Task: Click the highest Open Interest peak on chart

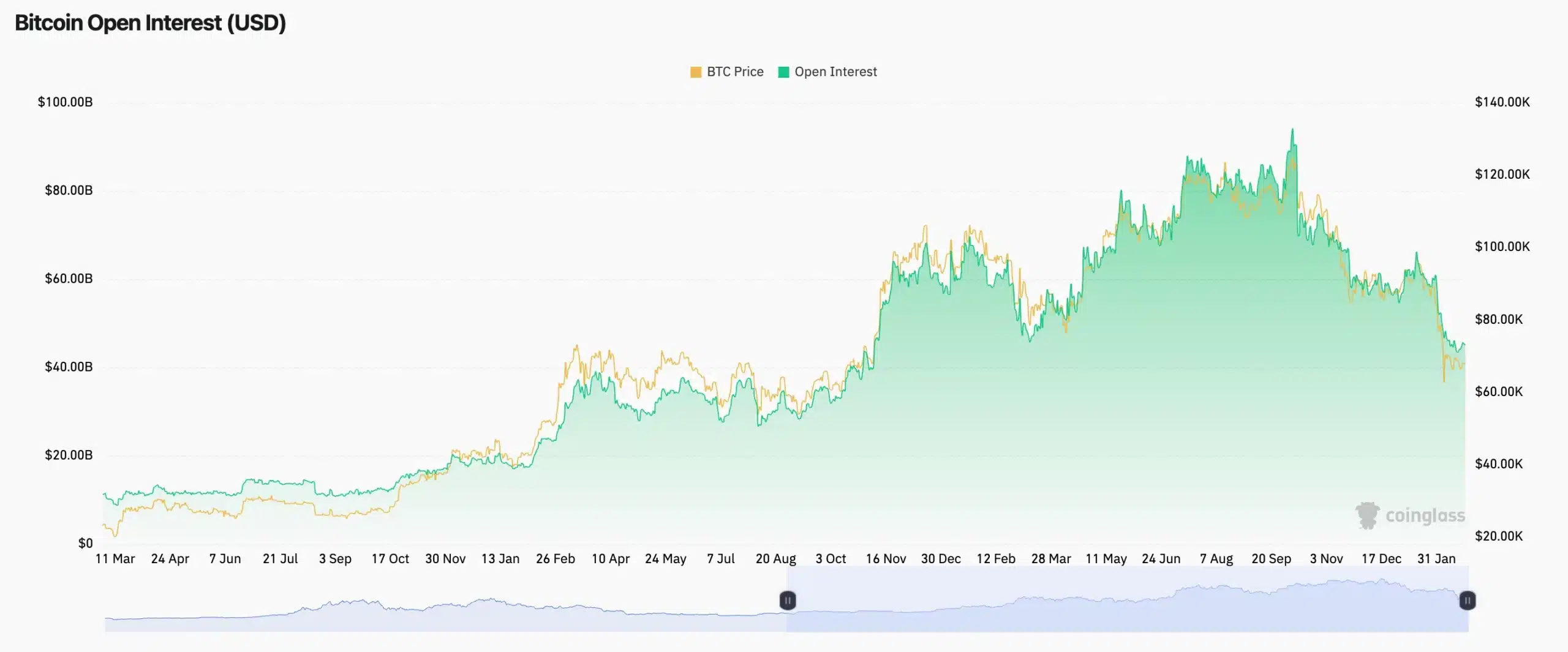Action: click(1293, 130)
